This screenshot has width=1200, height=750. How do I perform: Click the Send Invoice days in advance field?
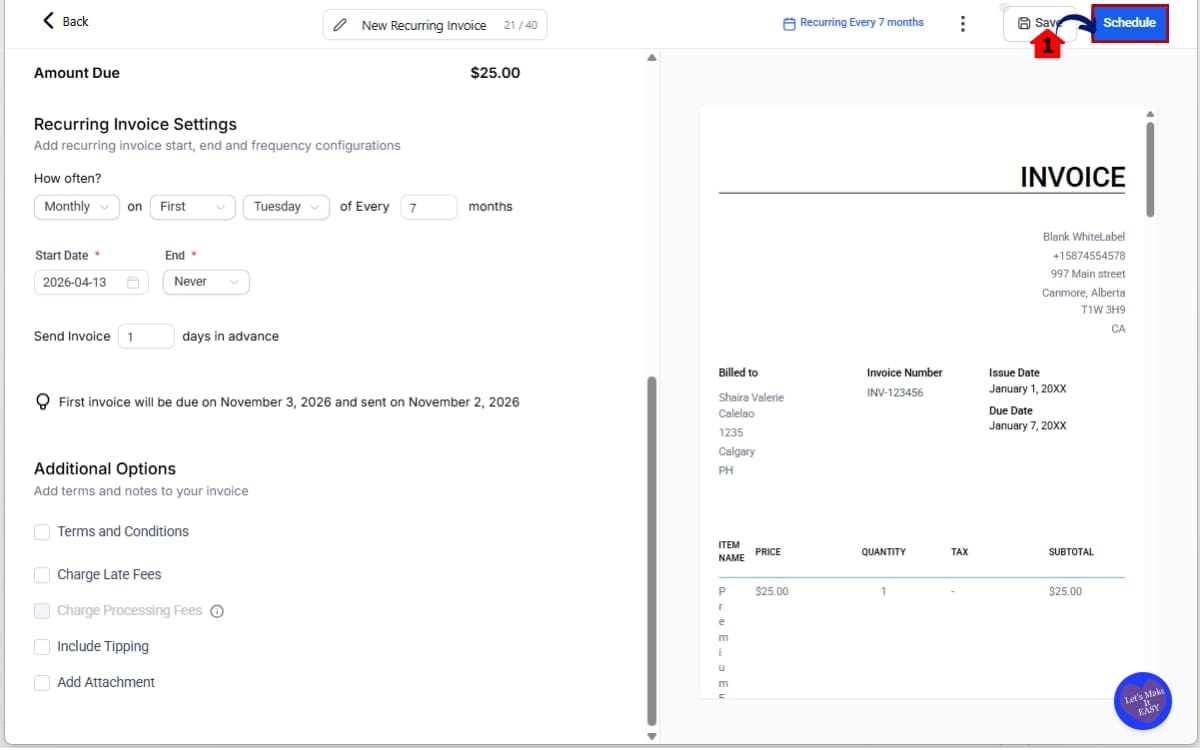(146, 336)
